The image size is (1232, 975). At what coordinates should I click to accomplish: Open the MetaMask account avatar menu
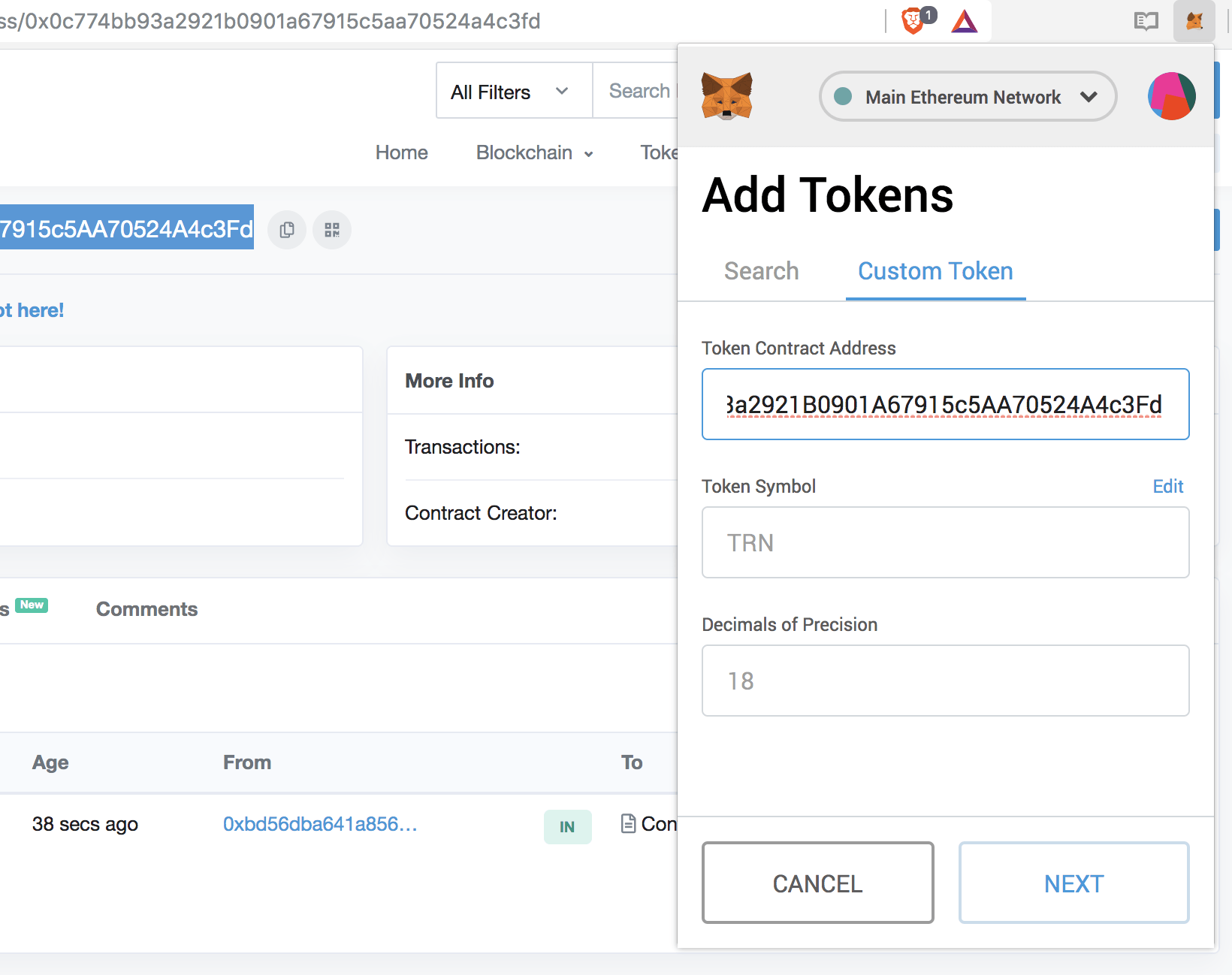(x=1171, y=96)
